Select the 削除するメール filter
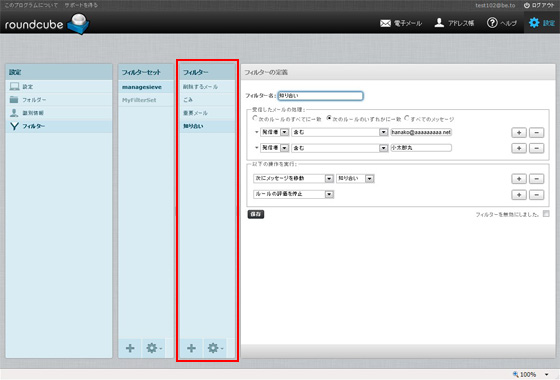The image size is (560, 380). pyautogui.click(x=207, y=87)
